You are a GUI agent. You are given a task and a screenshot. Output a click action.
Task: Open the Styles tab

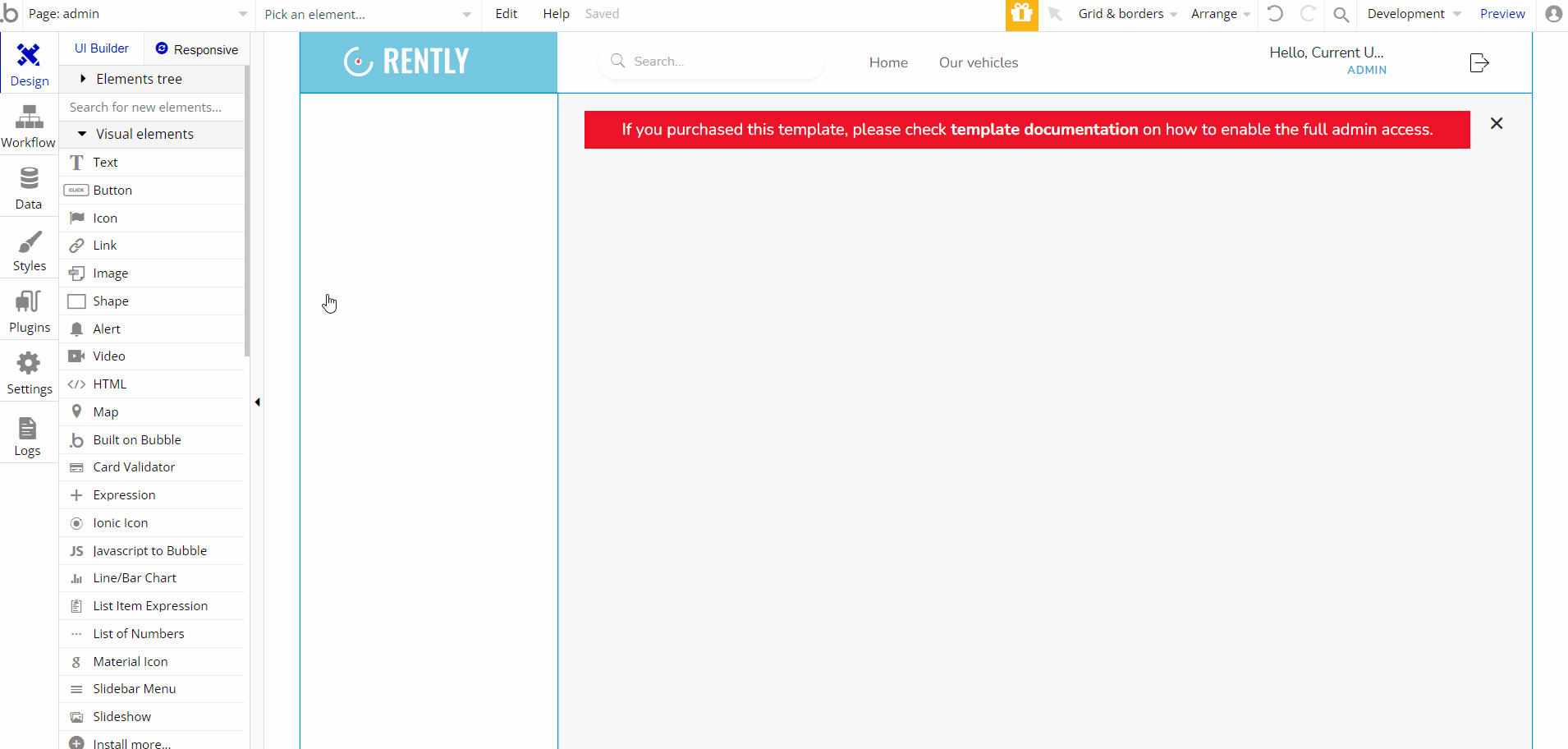(29, 249)
